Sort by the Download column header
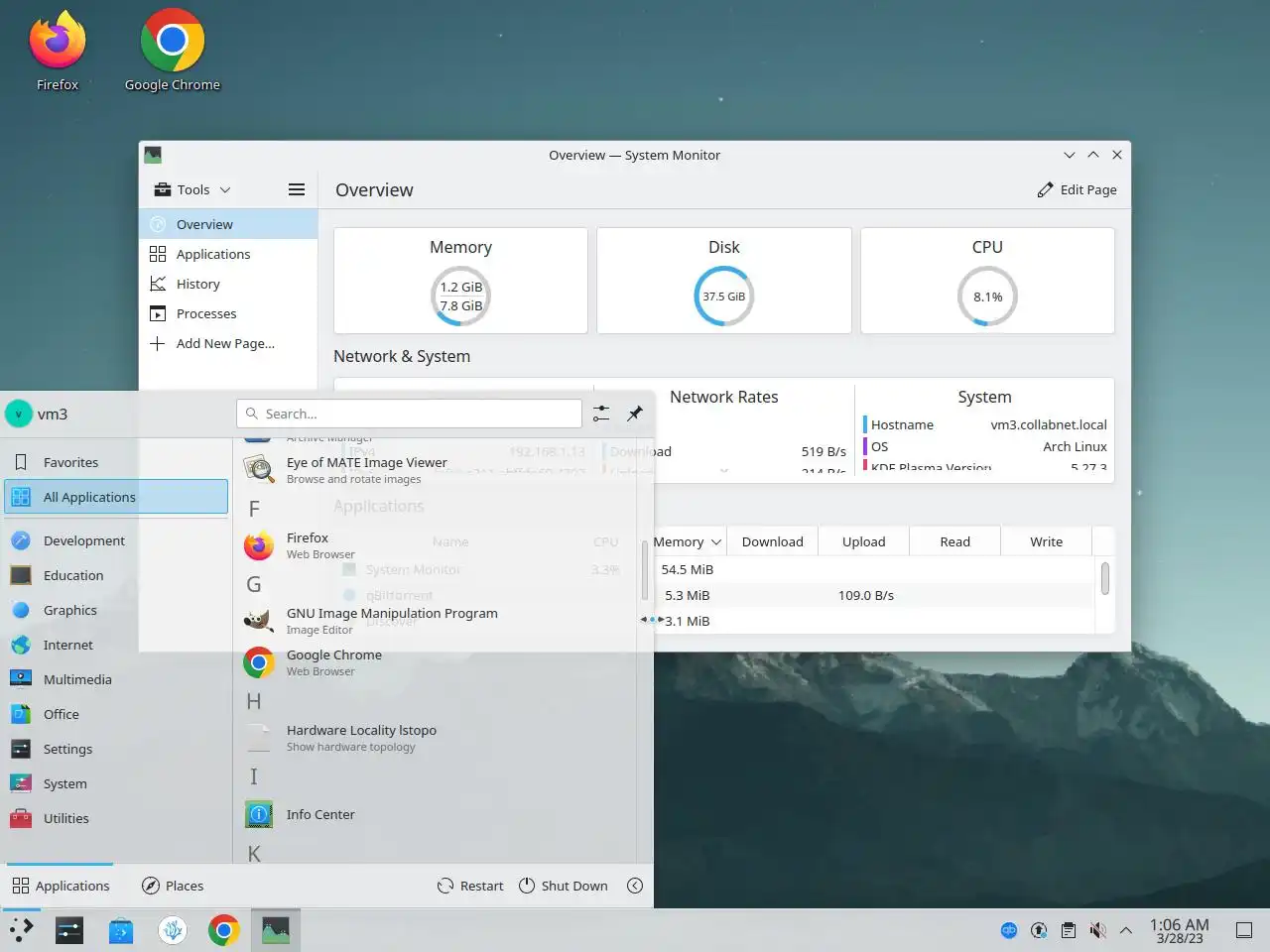The height and width of the screenshot is (952, 1270). pyautogui.click(x=772, y=541)
